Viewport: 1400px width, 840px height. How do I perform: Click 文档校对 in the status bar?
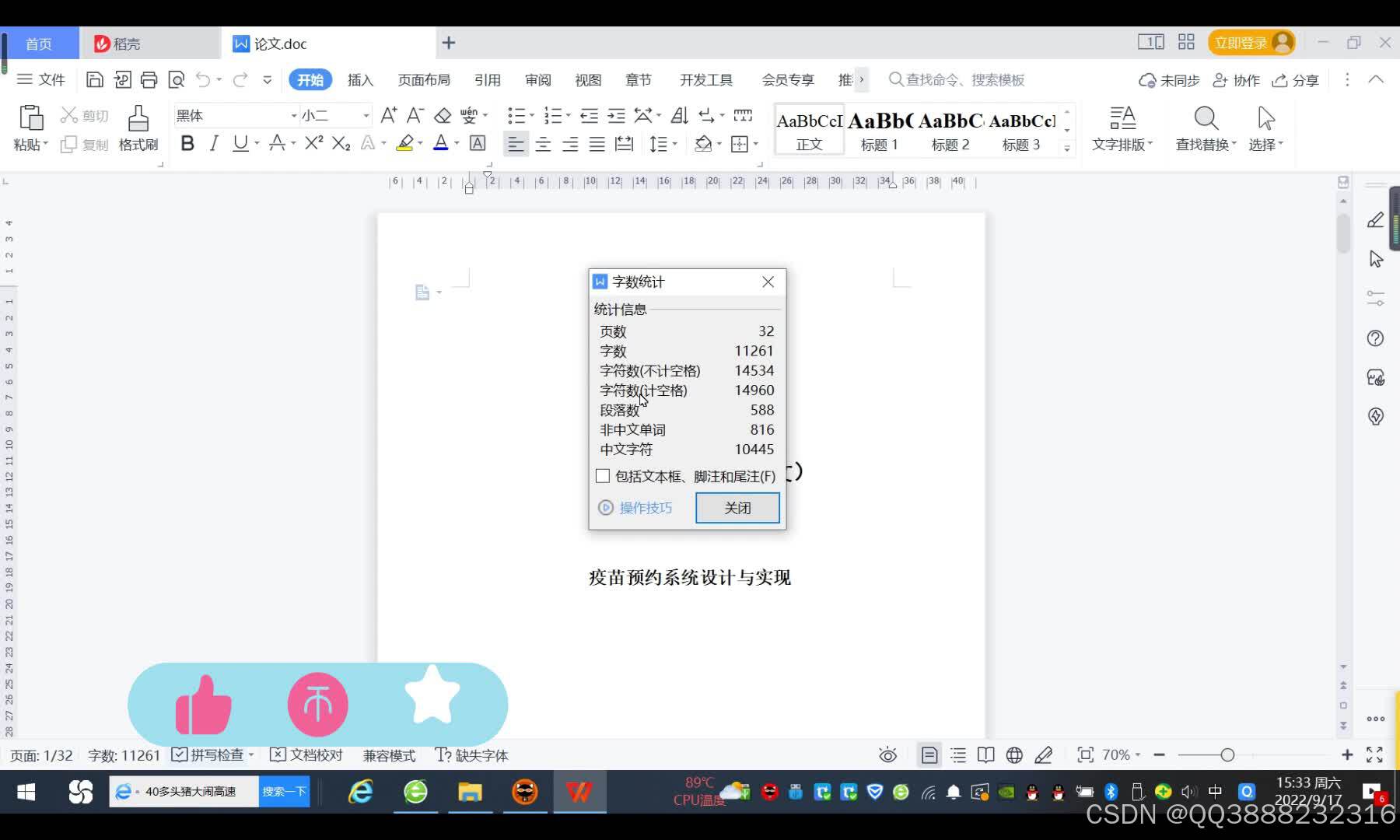(x=314, y=754)
